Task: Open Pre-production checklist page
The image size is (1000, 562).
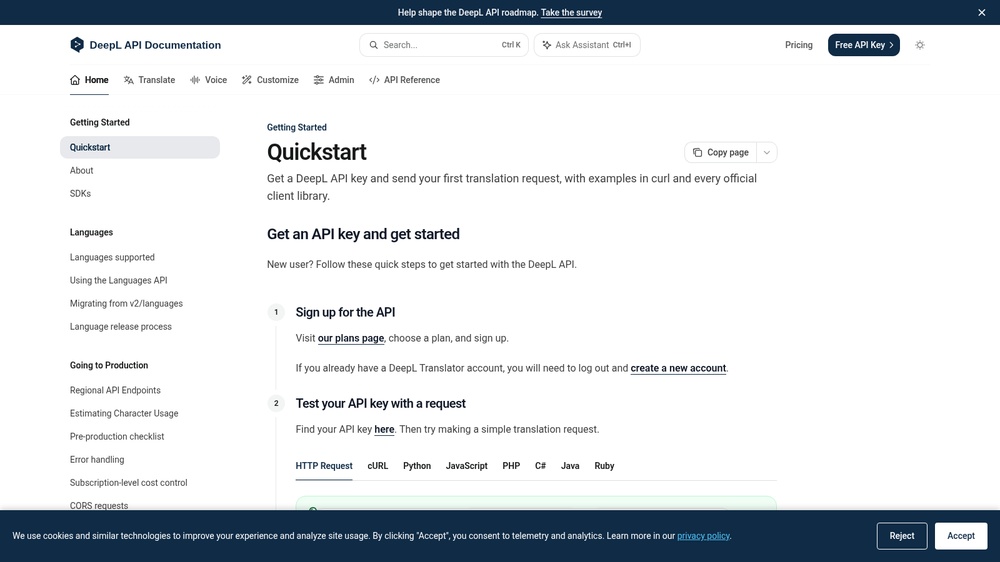Action: (117, 436)
